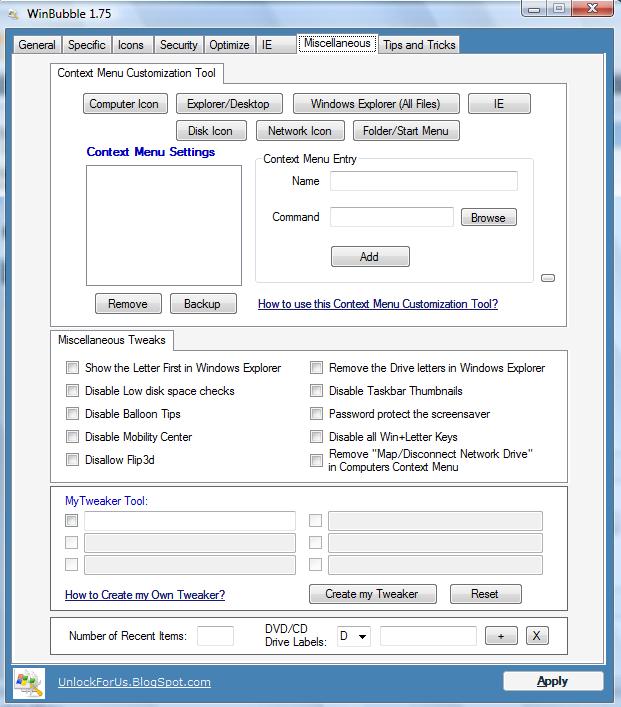
Task: Select the Disk Icon button
Action: pos(211,131)
